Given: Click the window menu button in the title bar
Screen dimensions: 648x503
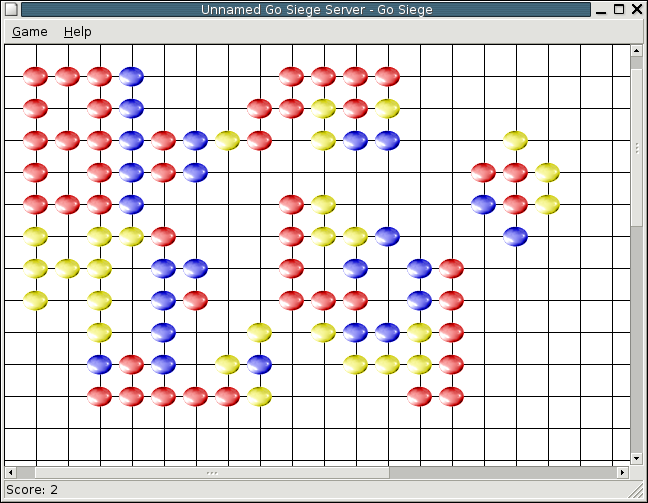Looking at the screenshot, I should coord(10,10).
